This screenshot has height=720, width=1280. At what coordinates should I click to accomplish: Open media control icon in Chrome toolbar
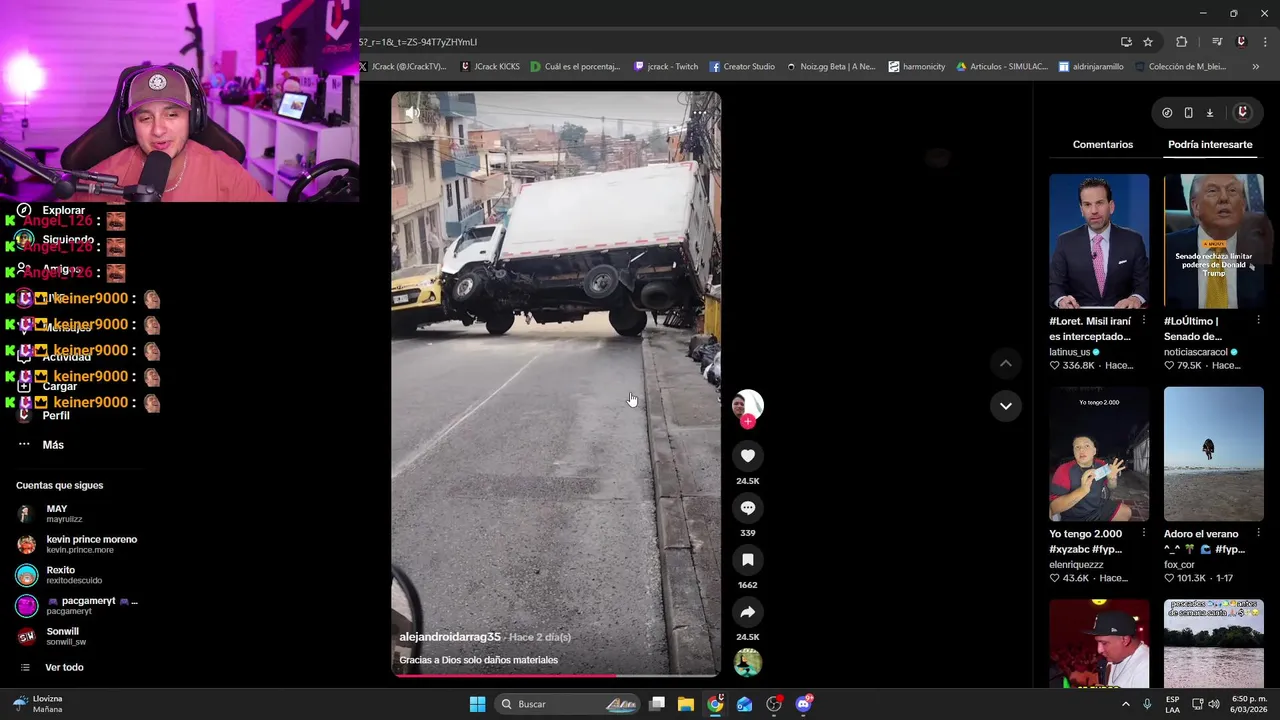pos(1217,42)
